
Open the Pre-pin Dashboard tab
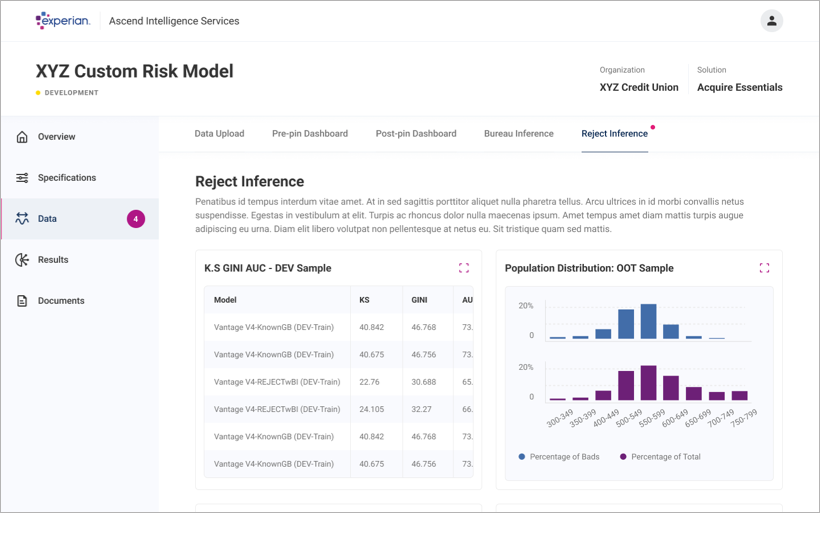point(310,134)
